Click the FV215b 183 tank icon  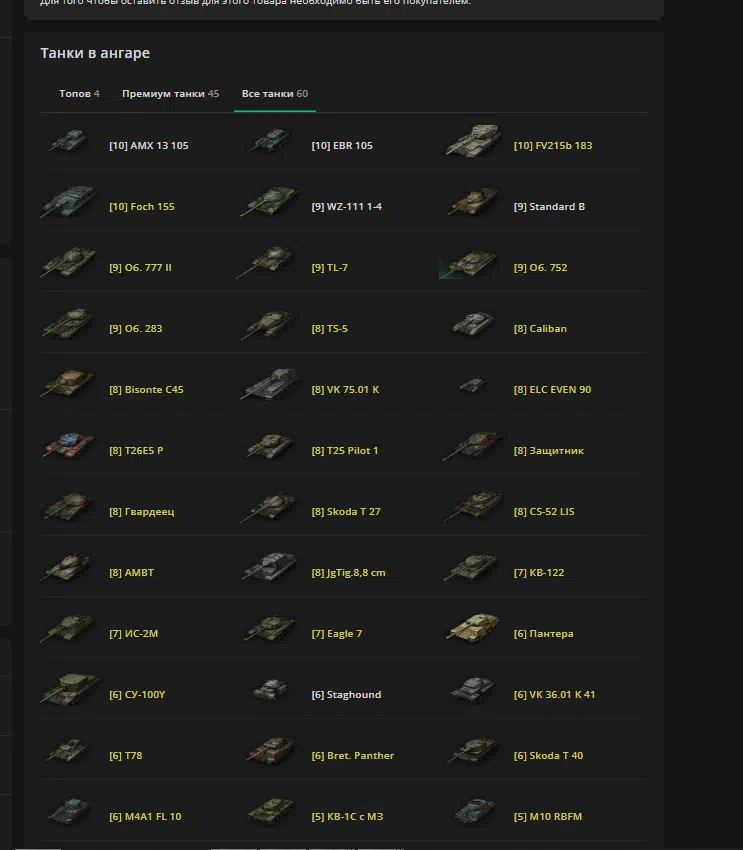coord(473,141)
